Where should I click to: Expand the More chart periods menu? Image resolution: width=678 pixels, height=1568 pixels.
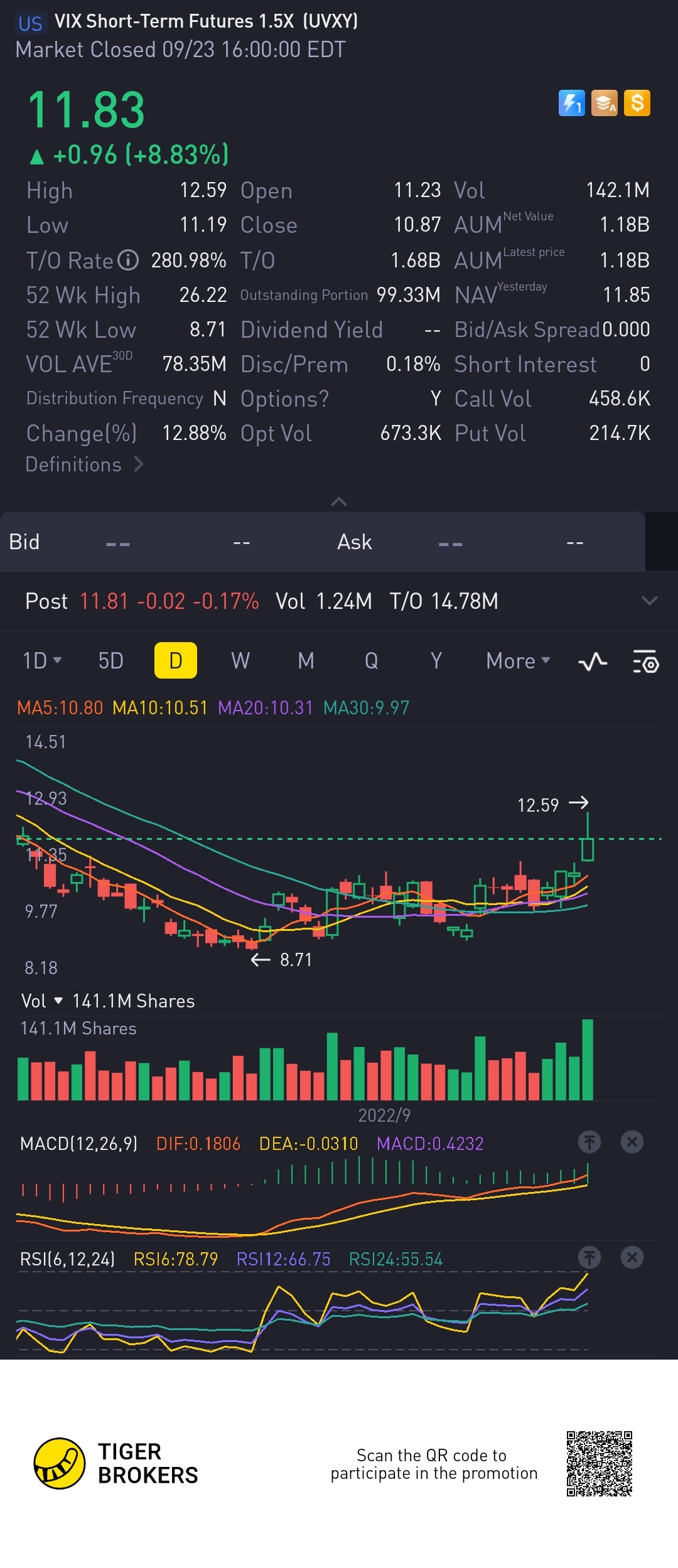point(518,661)
